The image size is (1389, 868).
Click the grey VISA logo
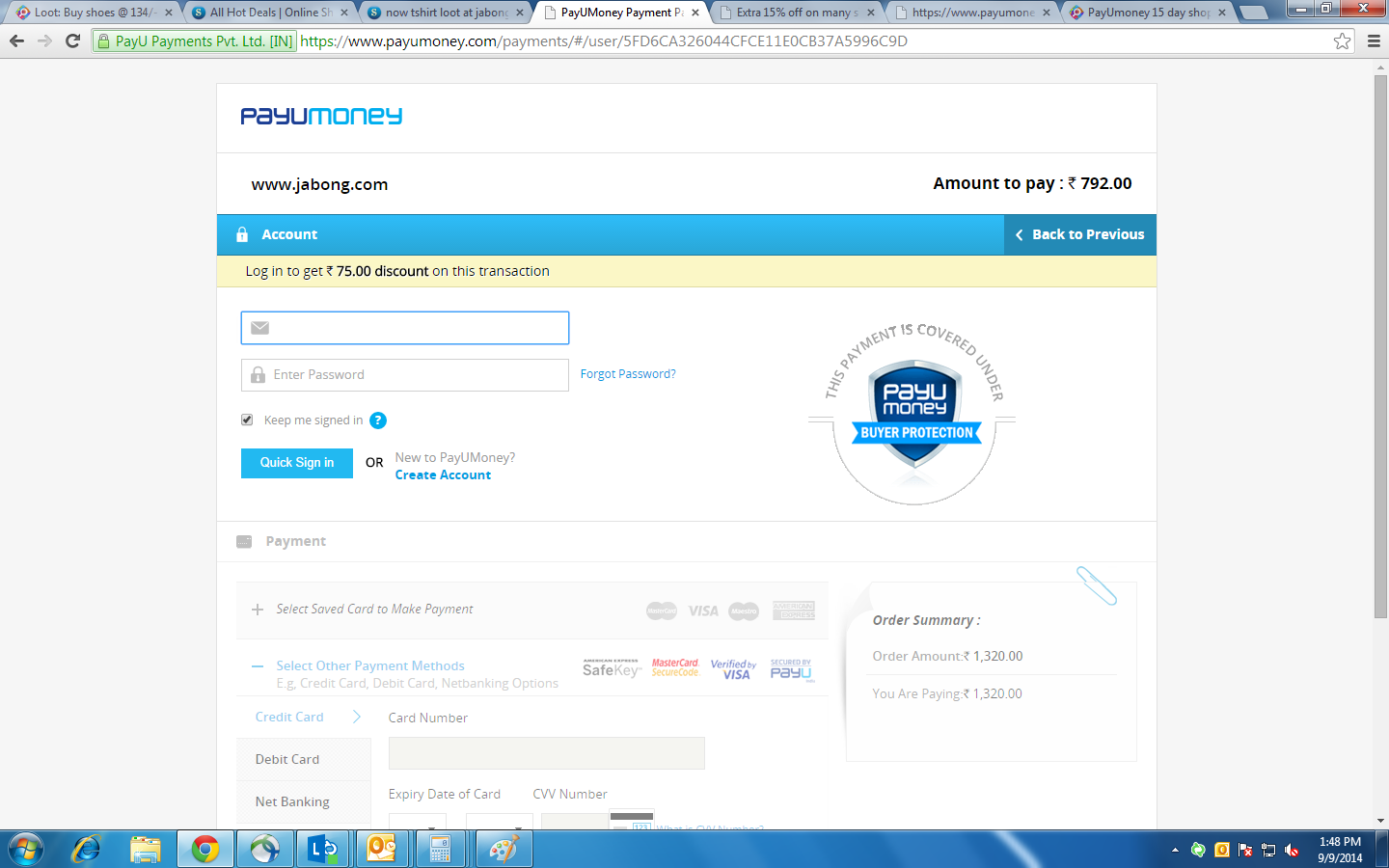click(x=703, y=610)
